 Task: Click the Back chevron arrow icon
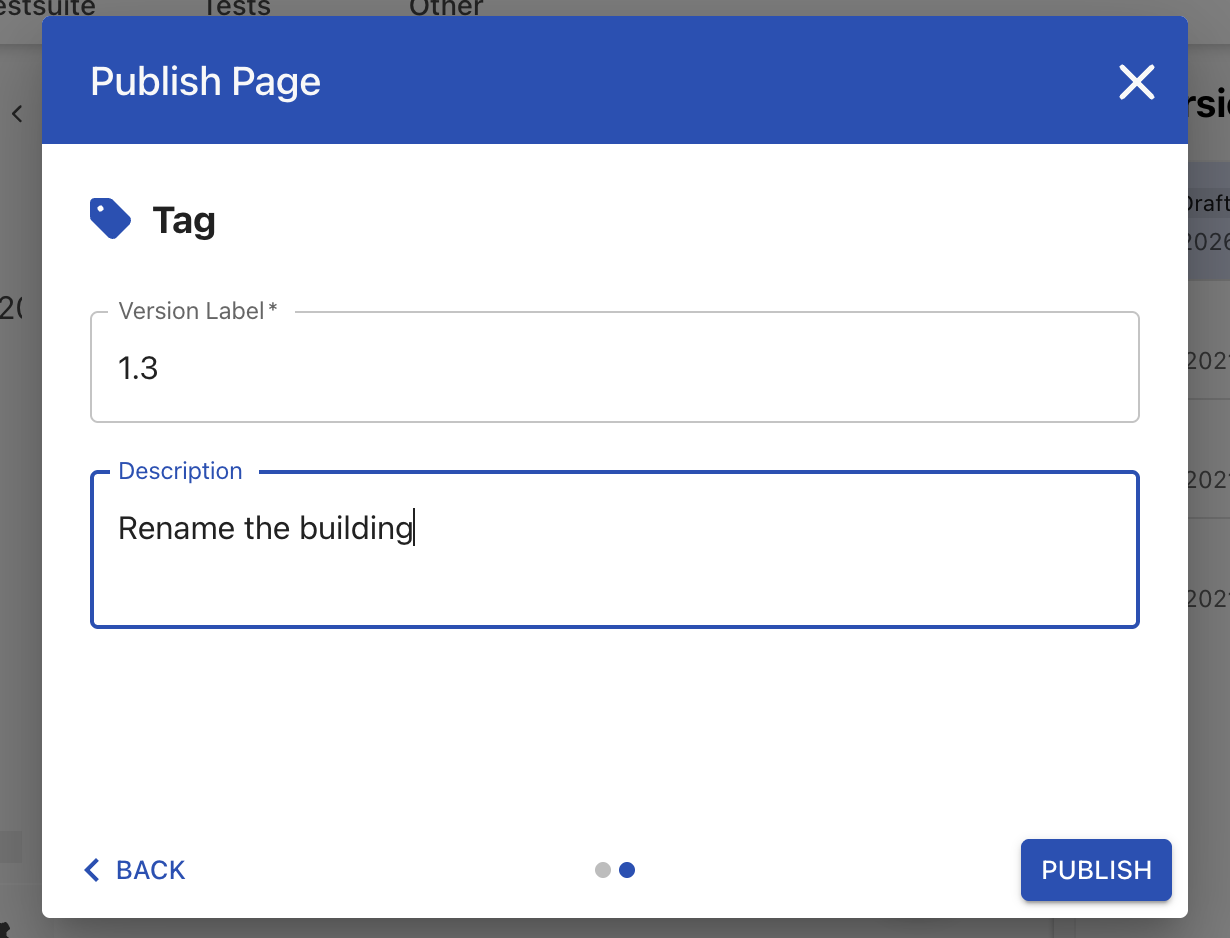92,870
